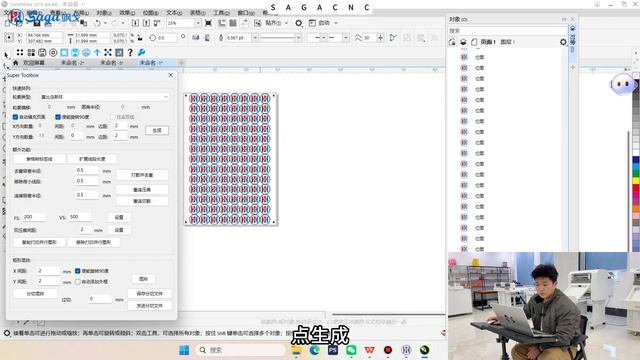Click the 生成 button in Super Toolbox
Image resolution: width=640 pixels, height=360 pixels.
157,131
